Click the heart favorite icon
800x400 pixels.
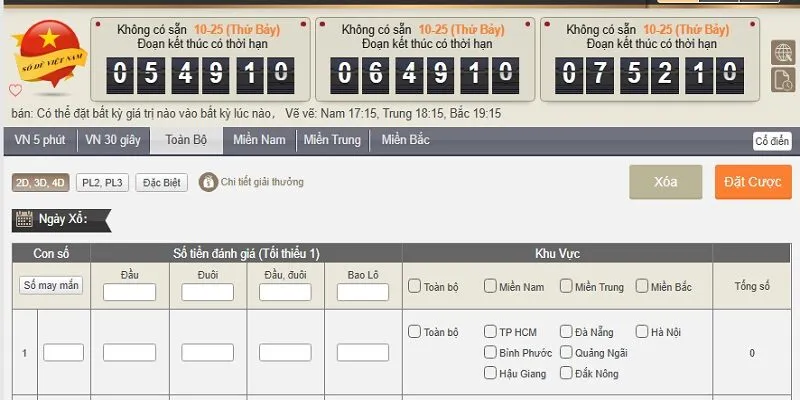pyautogui.click(x=15, y=90)
